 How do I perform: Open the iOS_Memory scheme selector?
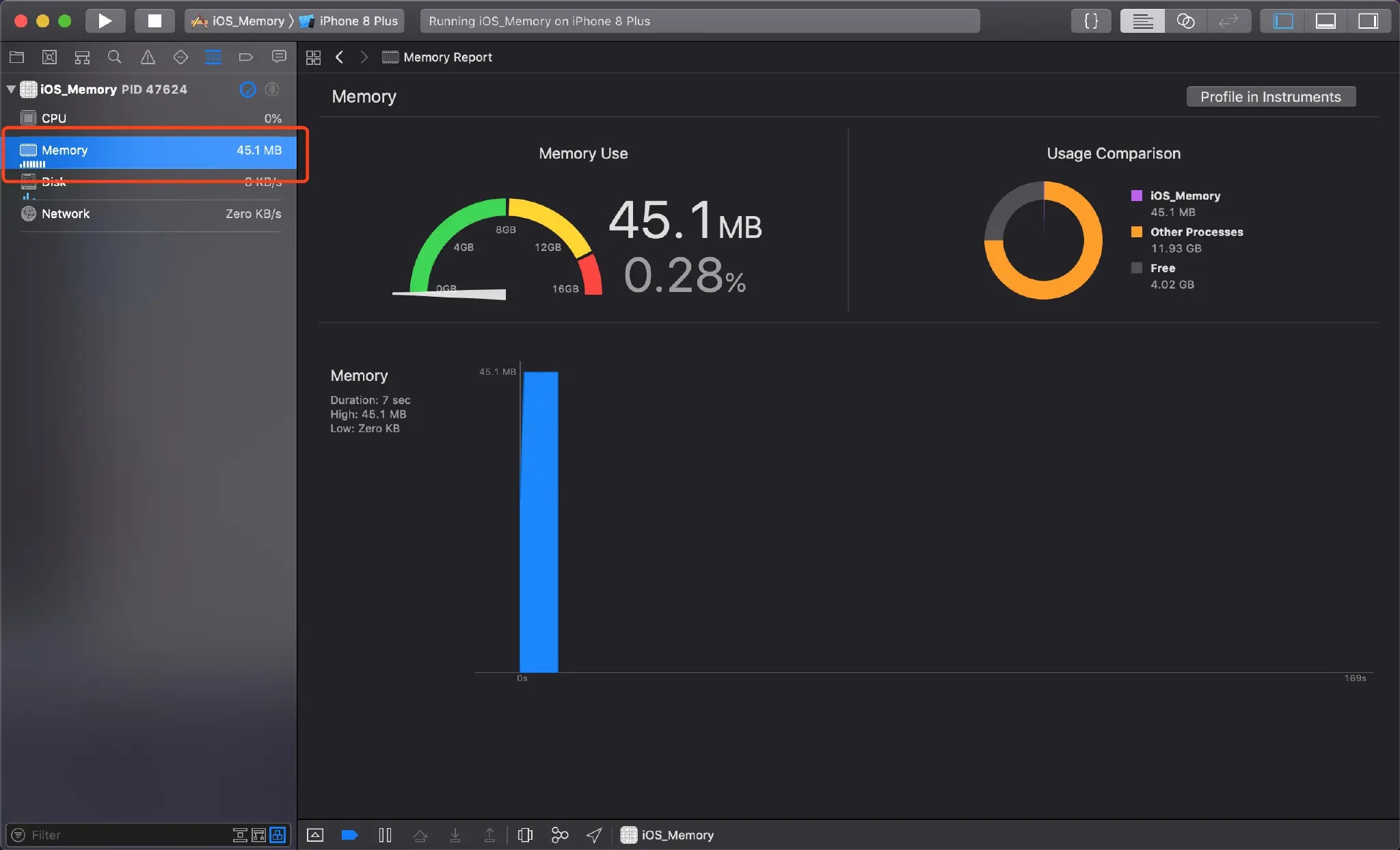click(x=239, y=21)
